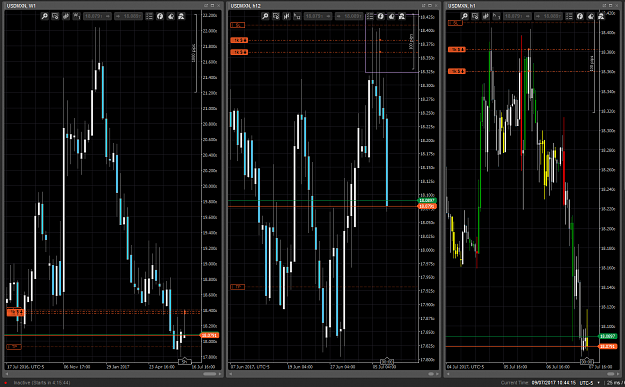Click the rightmost toolbar icon in W1 chart
The width and height of the screenshot is (625, 387).
(181, 16)
